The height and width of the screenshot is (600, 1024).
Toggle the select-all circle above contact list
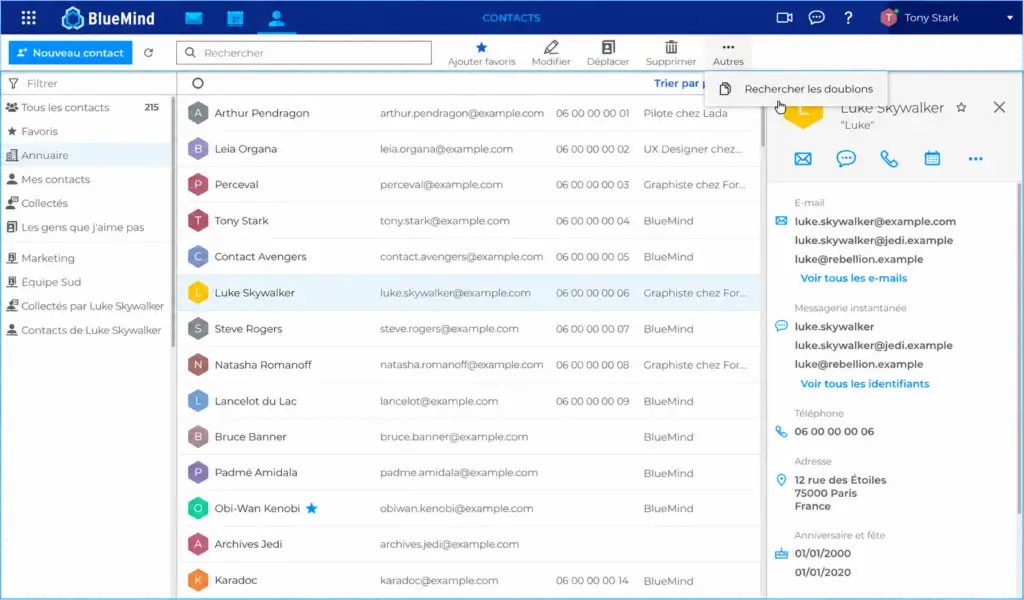click(x=198, y=83)
